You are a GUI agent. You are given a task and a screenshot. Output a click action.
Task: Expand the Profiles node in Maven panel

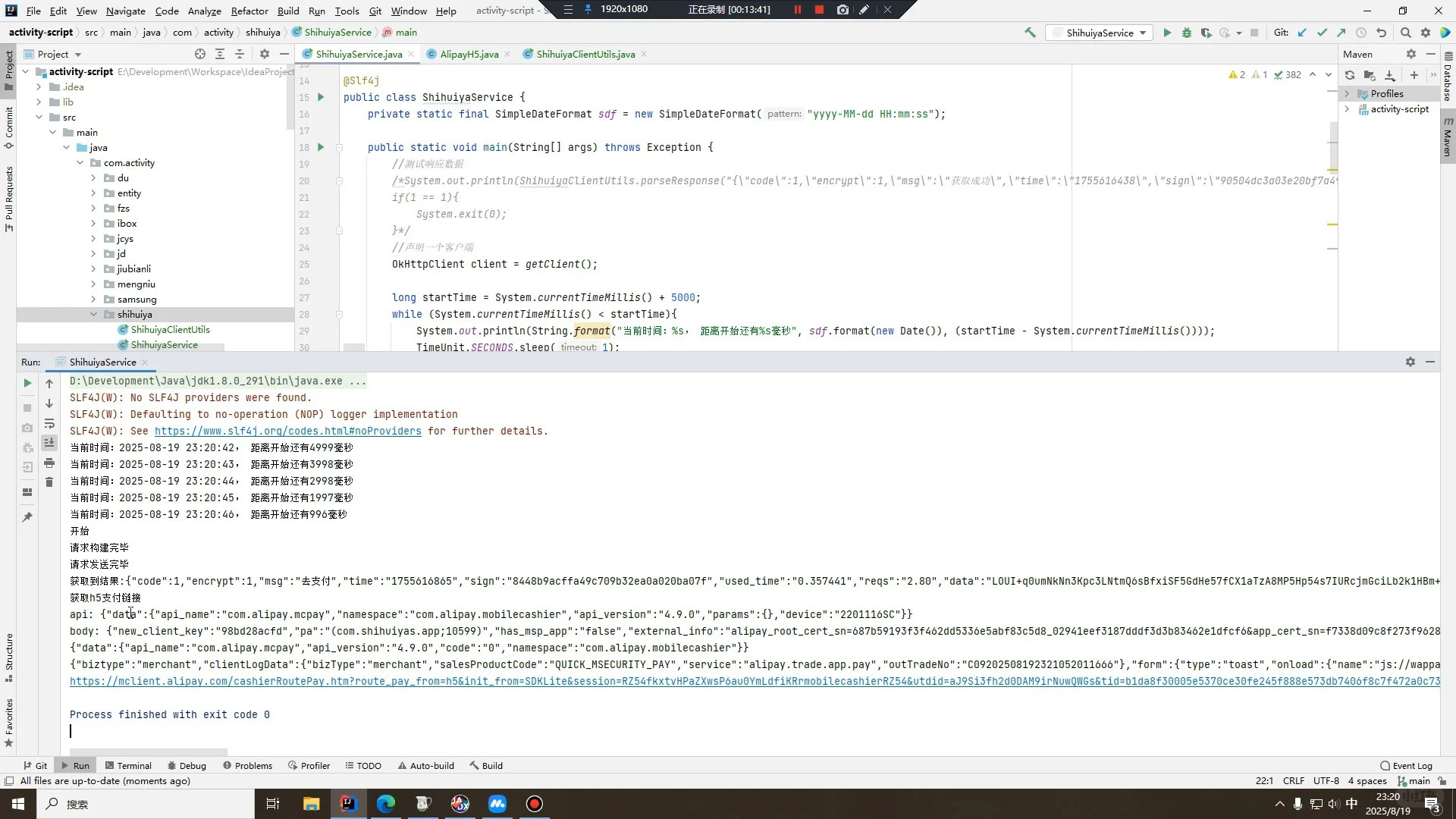(x=1348, y=94)
